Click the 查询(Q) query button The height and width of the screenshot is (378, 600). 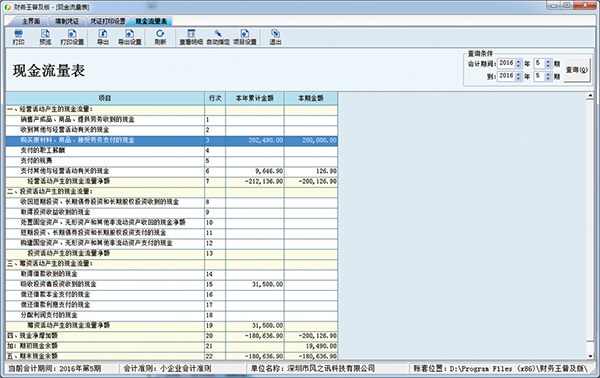coord(577,70)
